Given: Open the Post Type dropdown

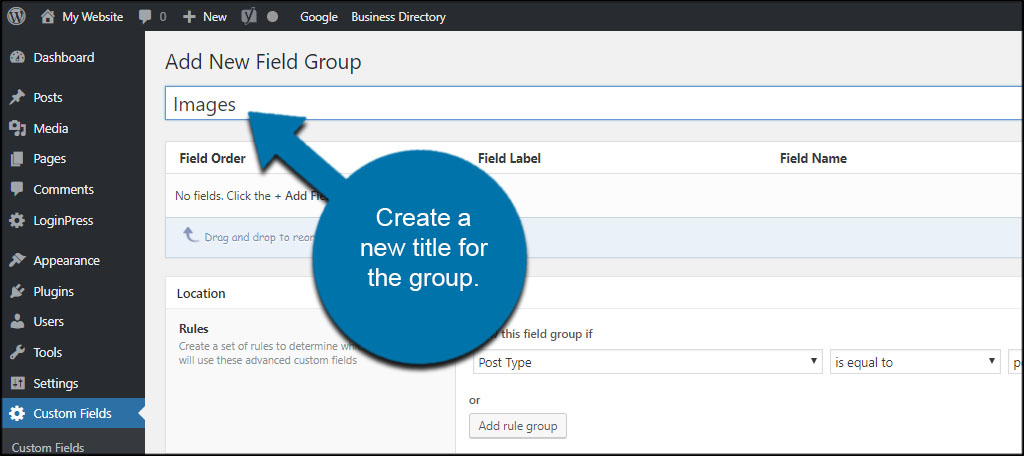Looking at the screenshot, I should point(647,362).
